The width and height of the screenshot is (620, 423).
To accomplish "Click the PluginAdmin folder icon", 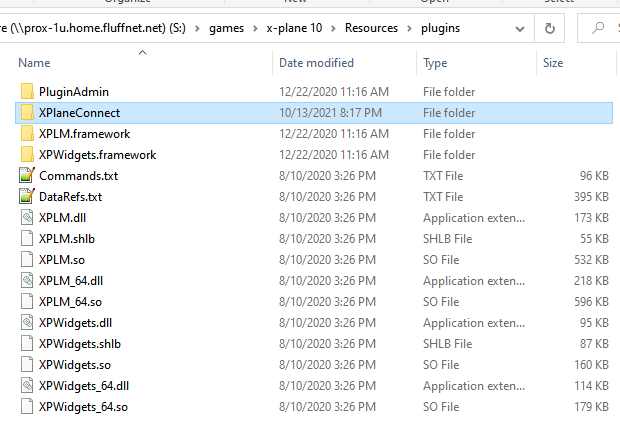I will pos(27,91).
